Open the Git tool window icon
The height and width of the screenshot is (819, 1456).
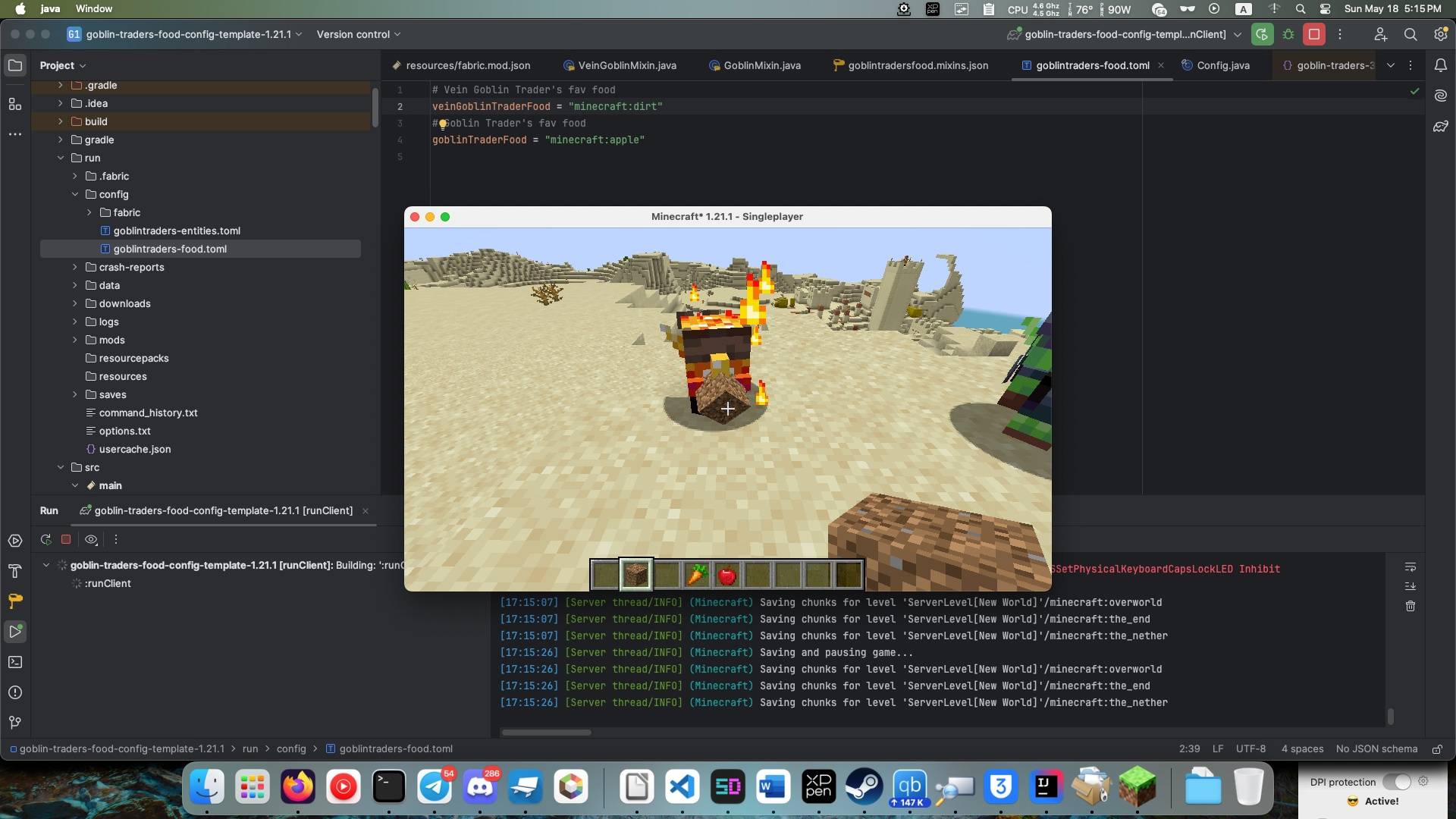coord(15,723)
